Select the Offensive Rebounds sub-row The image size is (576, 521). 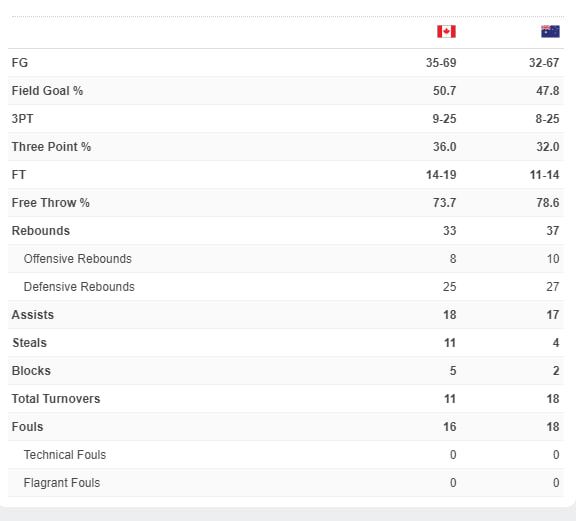tap(286, 259)
